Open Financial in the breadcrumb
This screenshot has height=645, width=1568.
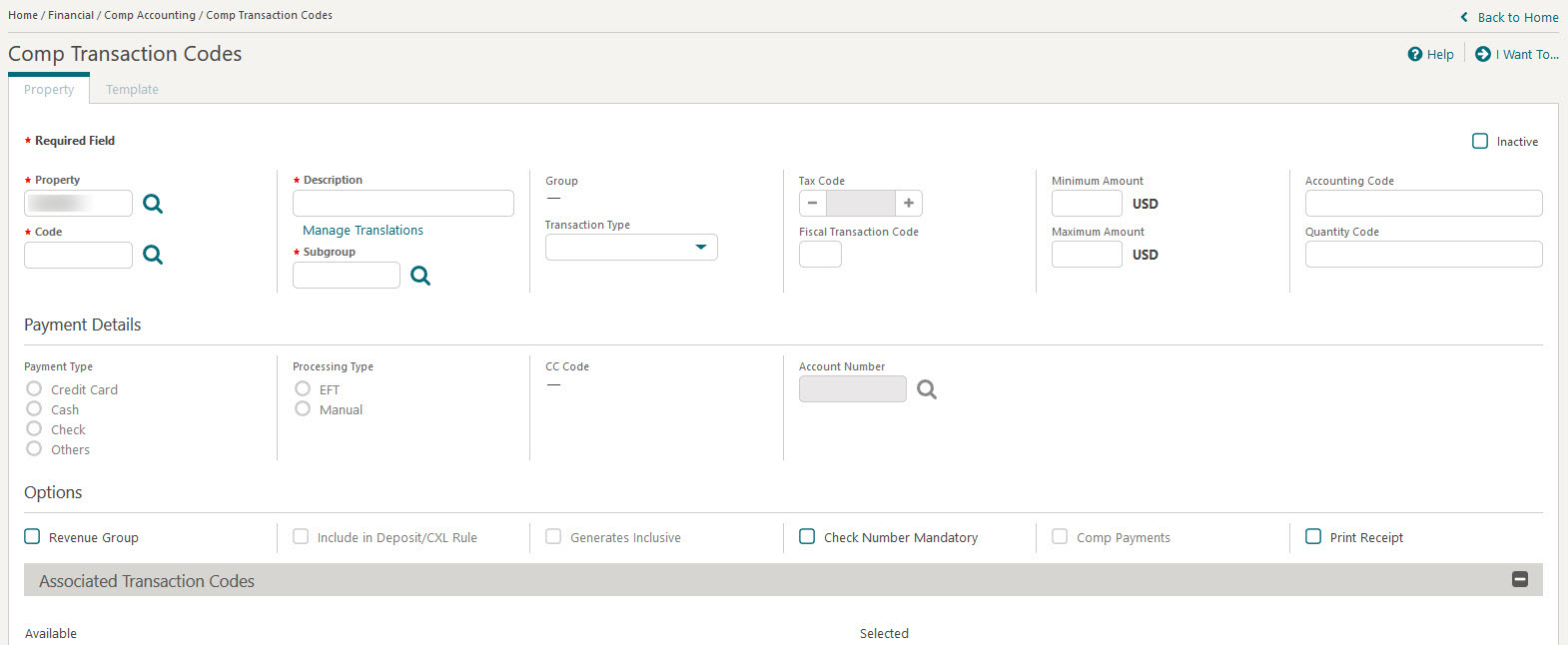[71, 15]
